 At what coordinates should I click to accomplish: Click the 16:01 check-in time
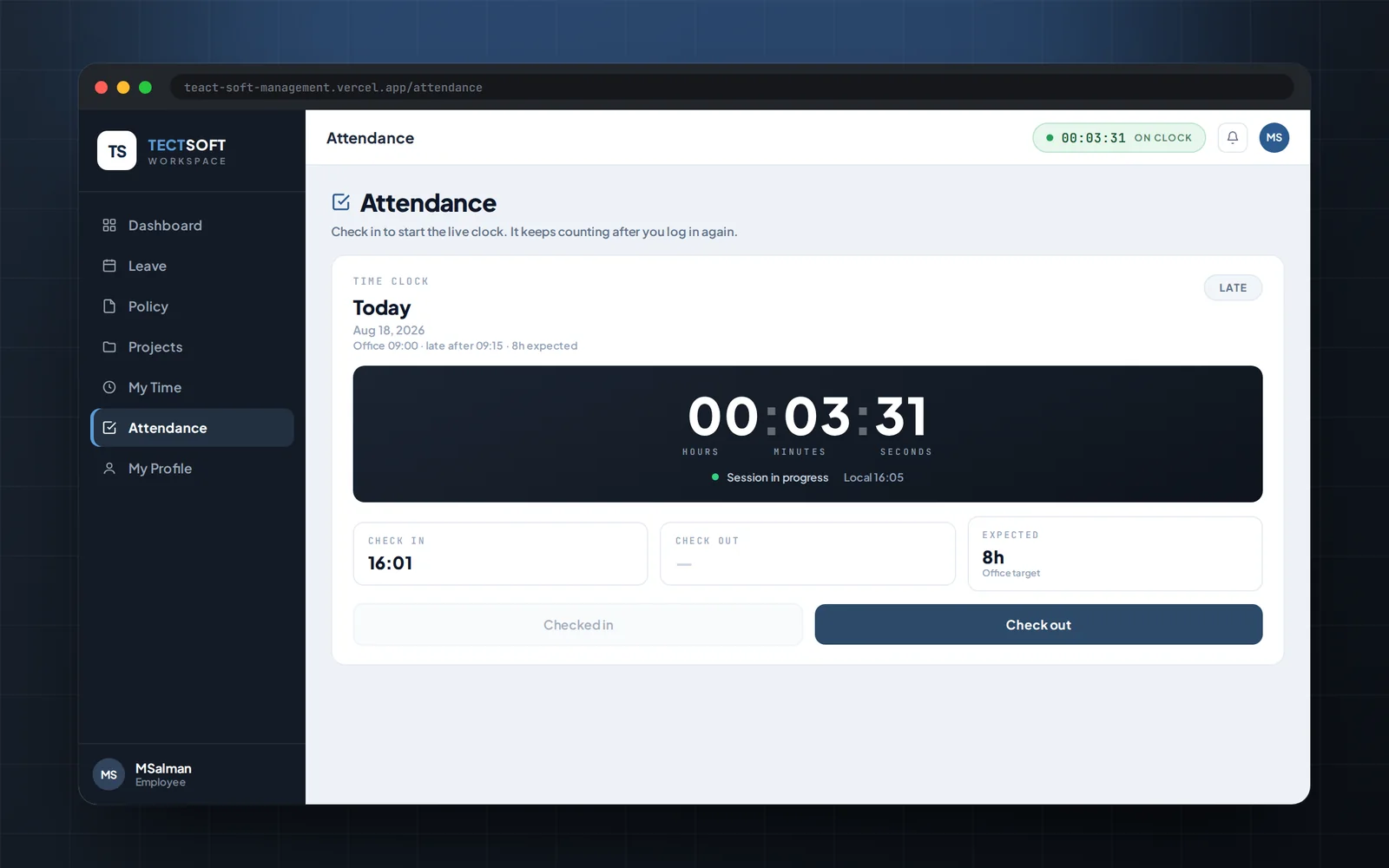coord(390,563)
